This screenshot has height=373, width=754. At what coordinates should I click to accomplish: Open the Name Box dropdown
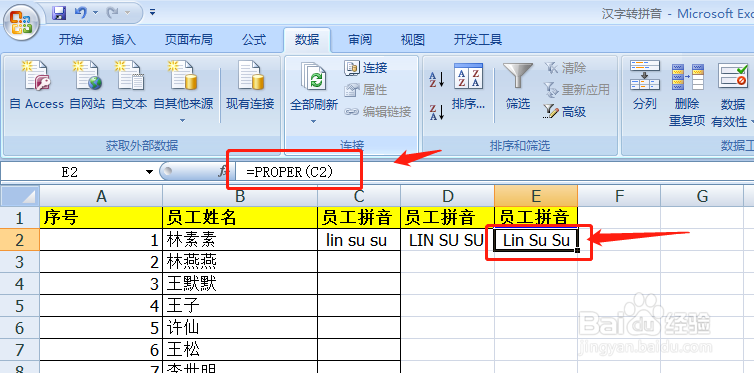150,172
